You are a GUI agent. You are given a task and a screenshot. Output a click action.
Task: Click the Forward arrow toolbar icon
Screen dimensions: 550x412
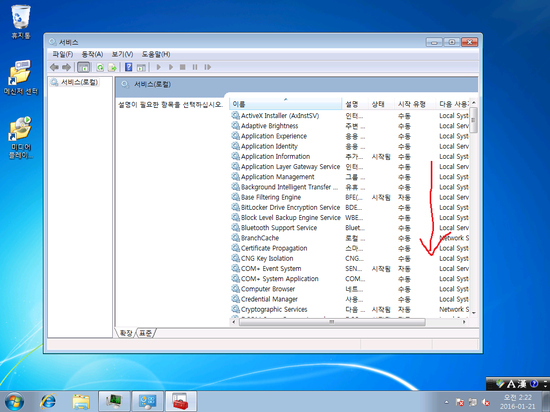pyautogui.click(x=66, y=67)
